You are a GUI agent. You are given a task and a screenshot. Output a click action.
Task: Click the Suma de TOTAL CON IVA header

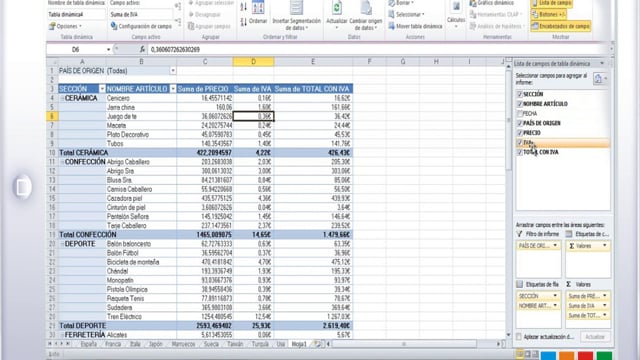point(312,89)
